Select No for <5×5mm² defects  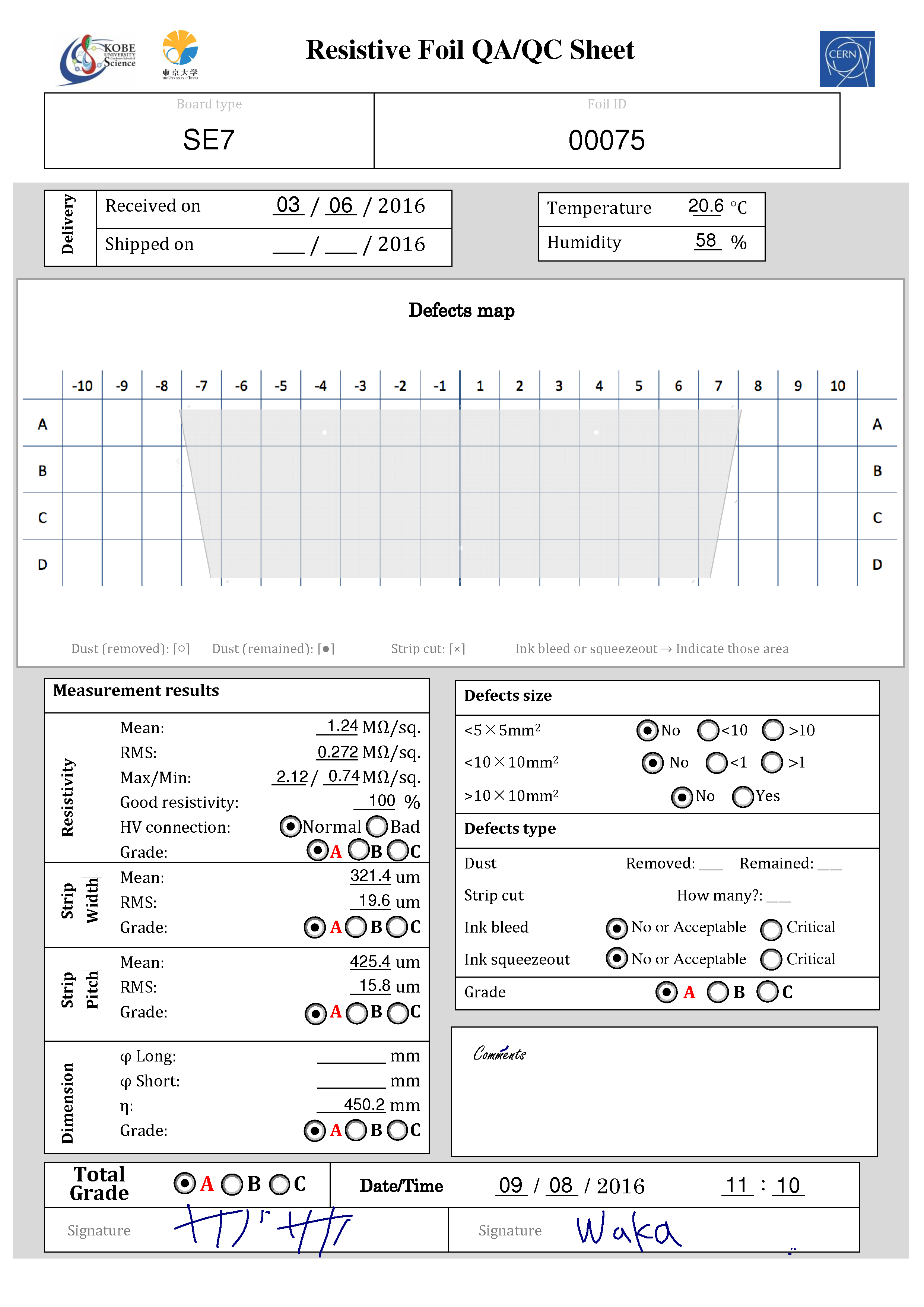648,730
